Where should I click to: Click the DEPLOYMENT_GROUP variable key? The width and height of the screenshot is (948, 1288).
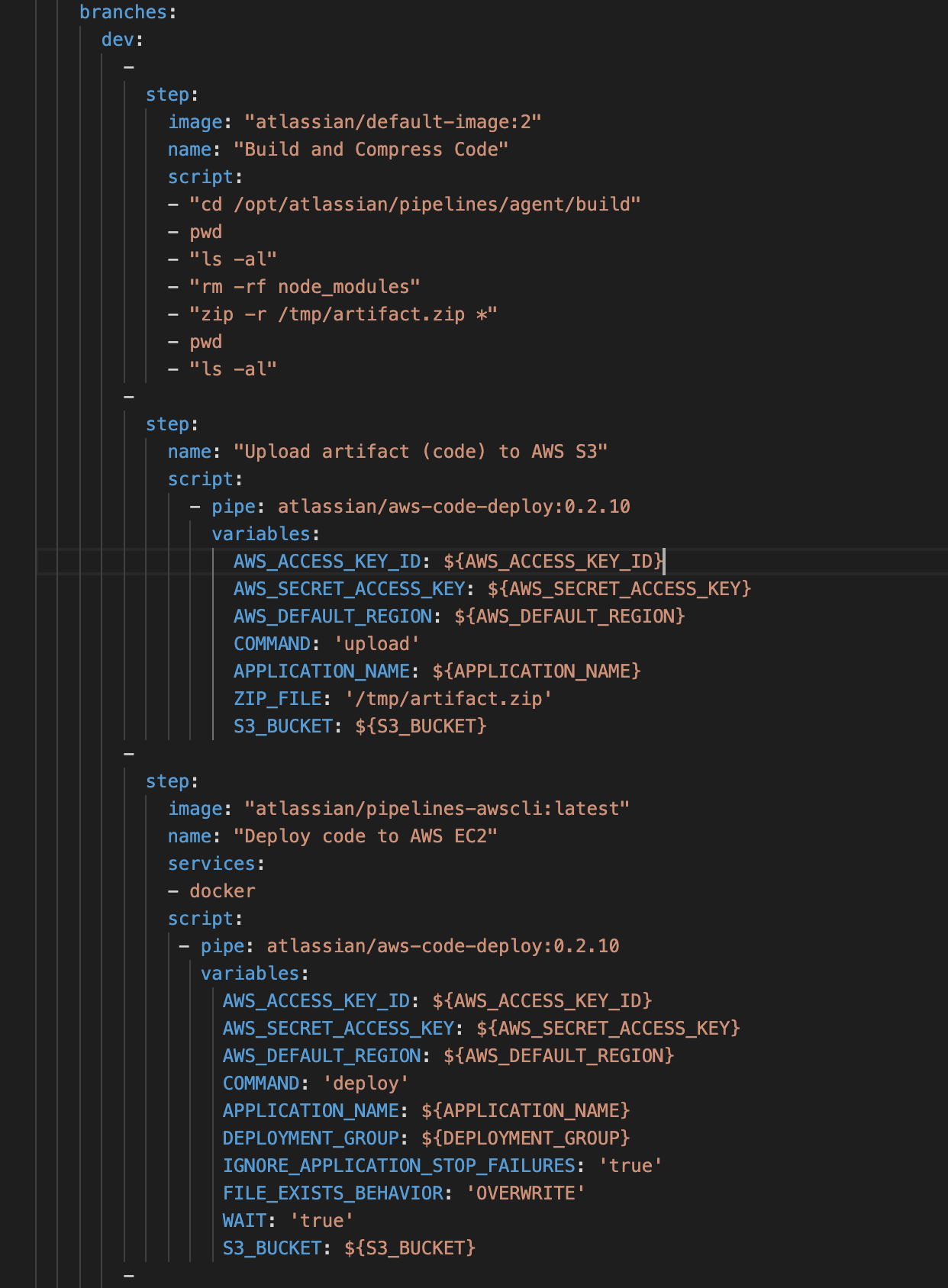tap(311, 1138)
